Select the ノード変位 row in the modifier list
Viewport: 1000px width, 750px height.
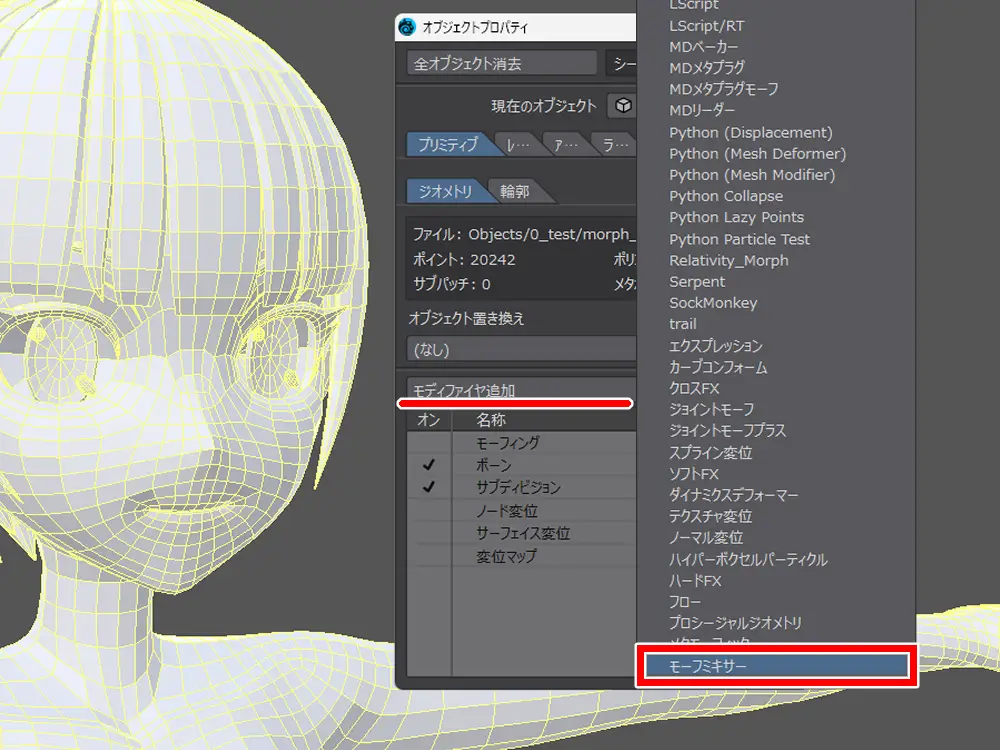tap(507, 511)
